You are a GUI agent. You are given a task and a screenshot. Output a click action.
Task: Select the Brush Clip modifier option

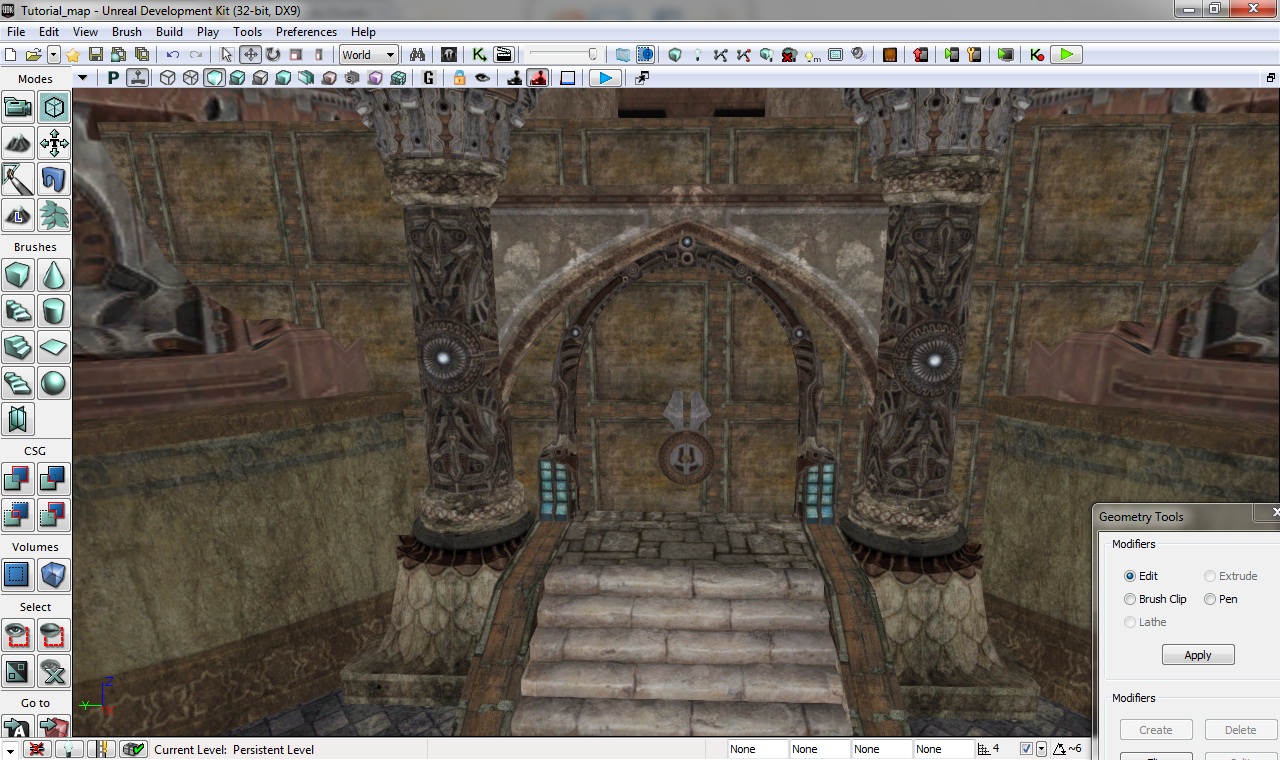[x=1130, y=599]
